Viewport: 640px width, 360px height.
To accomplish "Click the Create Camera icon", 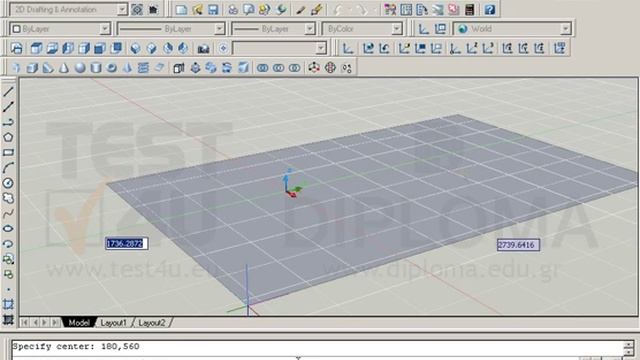I will pyautogui.click(x=203, y=48).
